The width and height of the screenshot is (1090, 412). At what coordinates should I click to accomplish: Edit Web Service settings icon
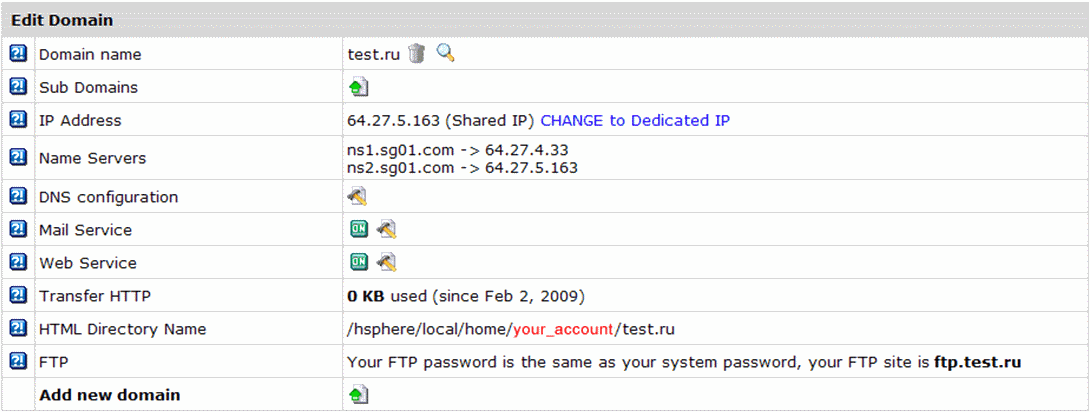[x=387, y=263]
